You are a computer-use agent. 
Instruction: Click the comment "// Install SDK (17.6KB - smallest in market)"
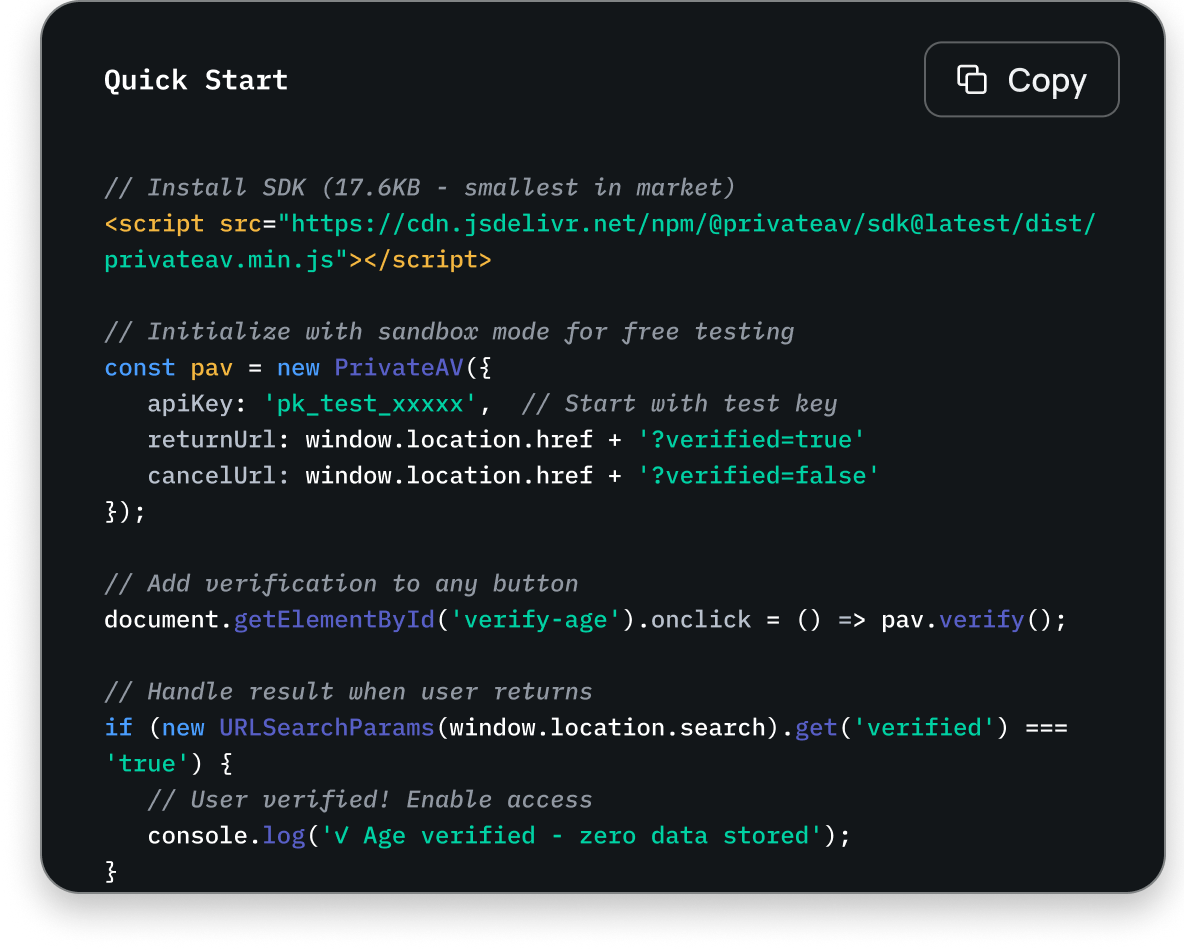coord(419,187)
